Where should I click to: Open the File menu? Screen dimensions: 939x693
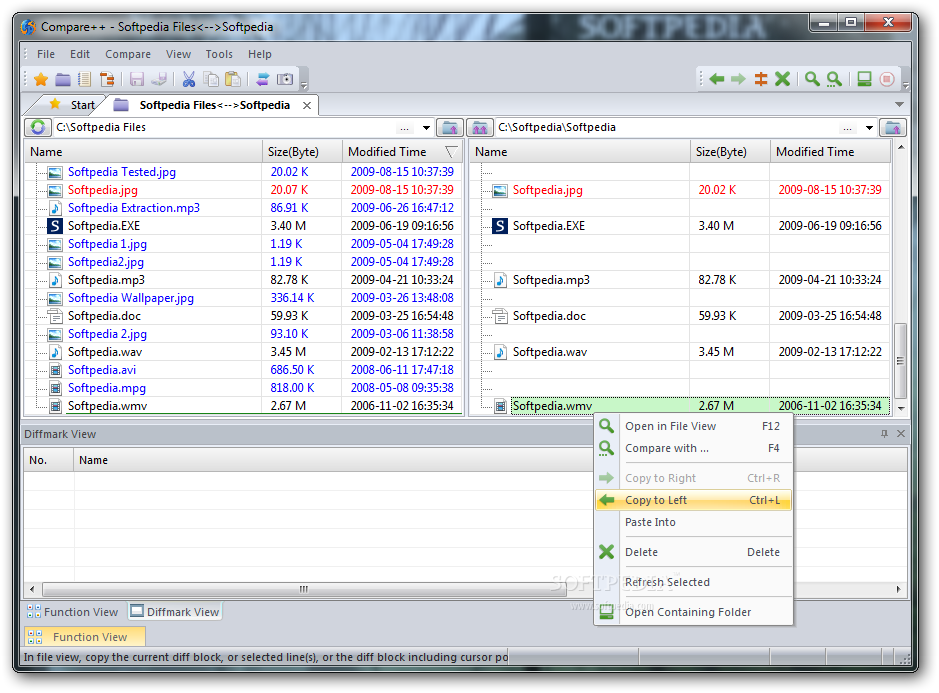pyautogui.click(x=46, y=54)
